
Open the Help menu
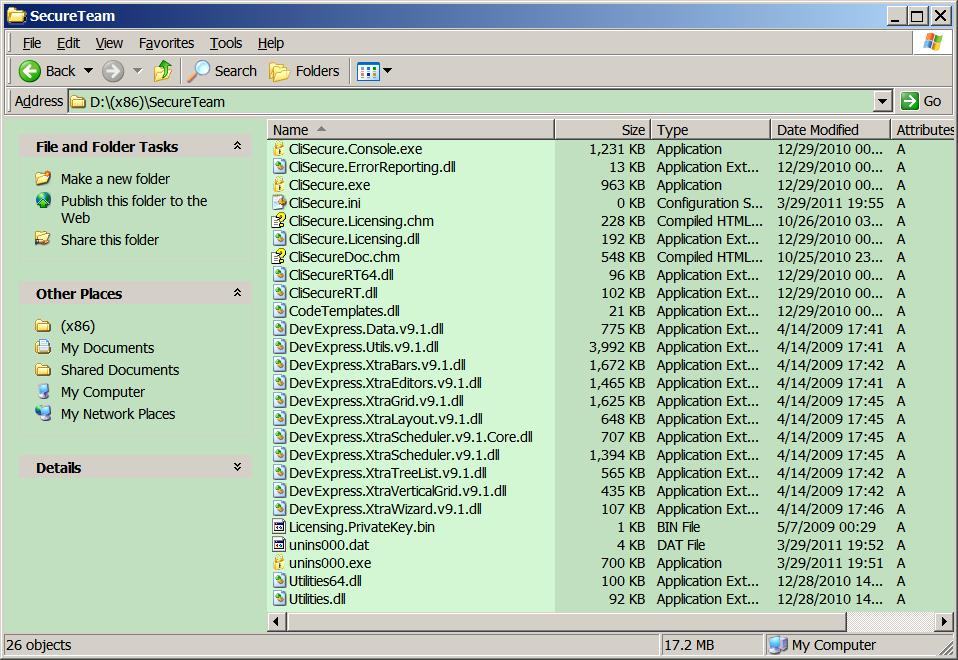point(271,43)
